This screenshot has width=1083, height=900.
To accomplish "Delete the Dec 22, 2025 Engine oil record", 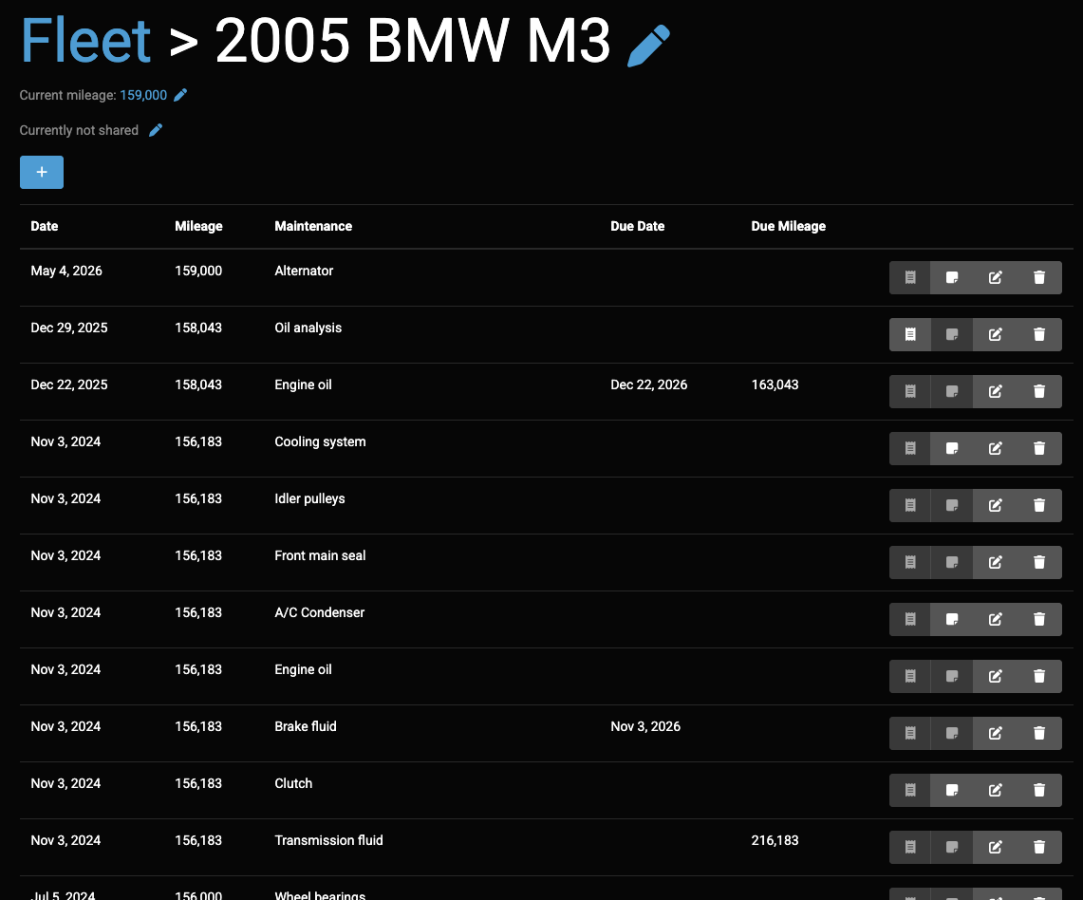I will [x=1039, y=392].
